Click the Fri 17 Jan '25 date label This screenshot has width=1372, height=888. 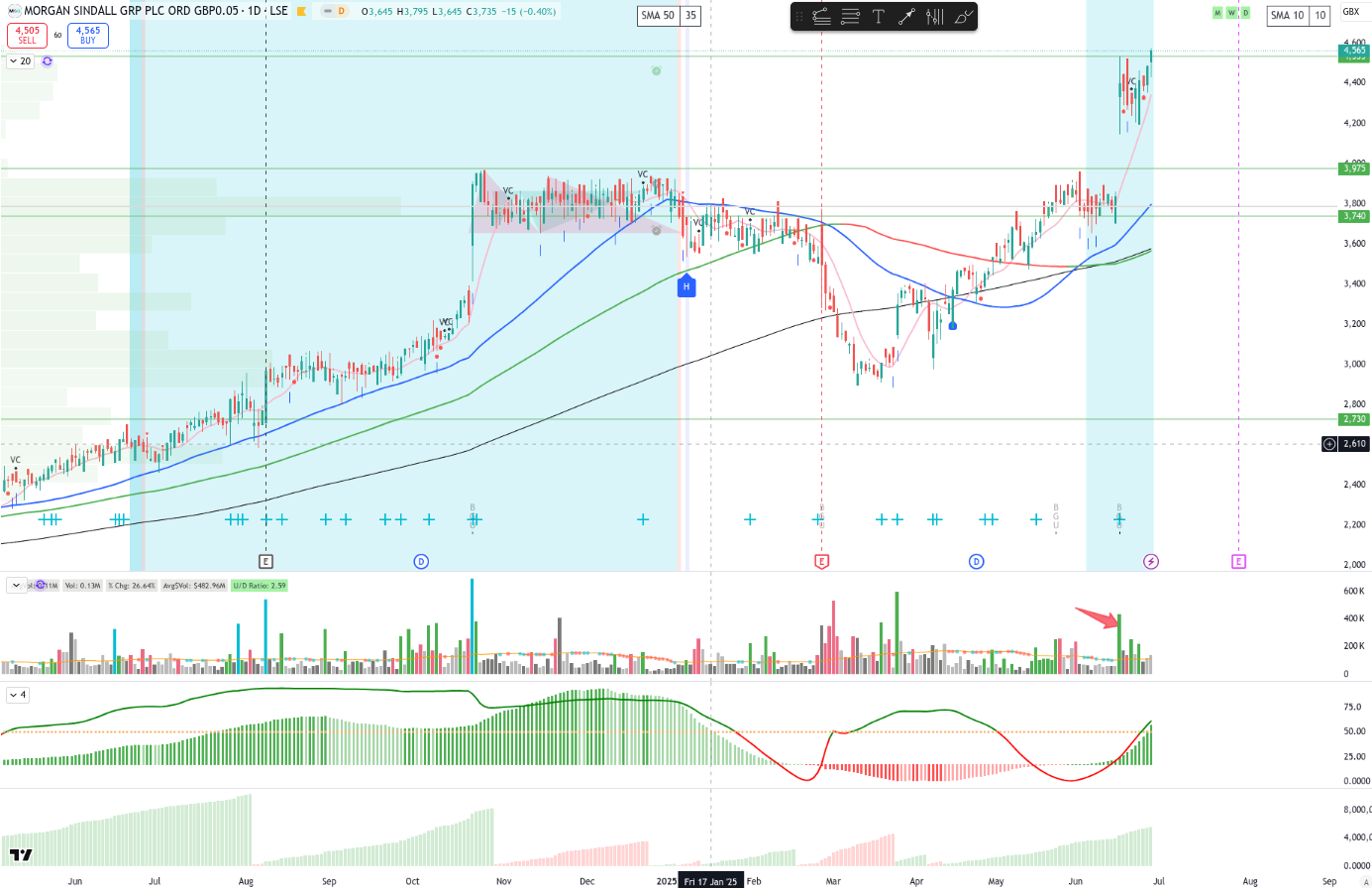click(710, 881)
